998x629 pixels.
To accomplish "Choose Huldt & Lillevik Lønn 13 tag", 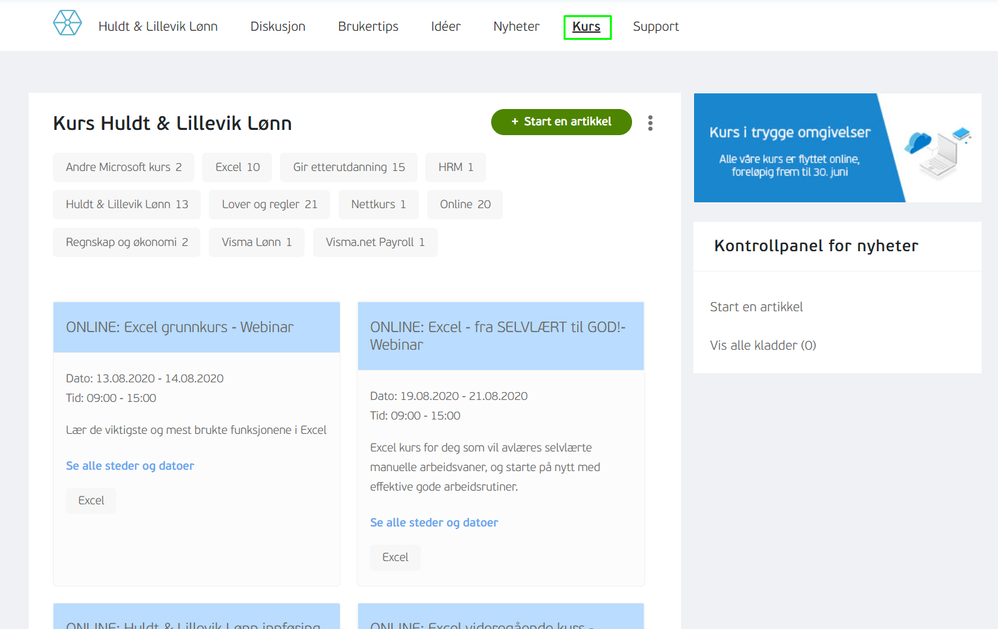I will [x=127, y=204].
